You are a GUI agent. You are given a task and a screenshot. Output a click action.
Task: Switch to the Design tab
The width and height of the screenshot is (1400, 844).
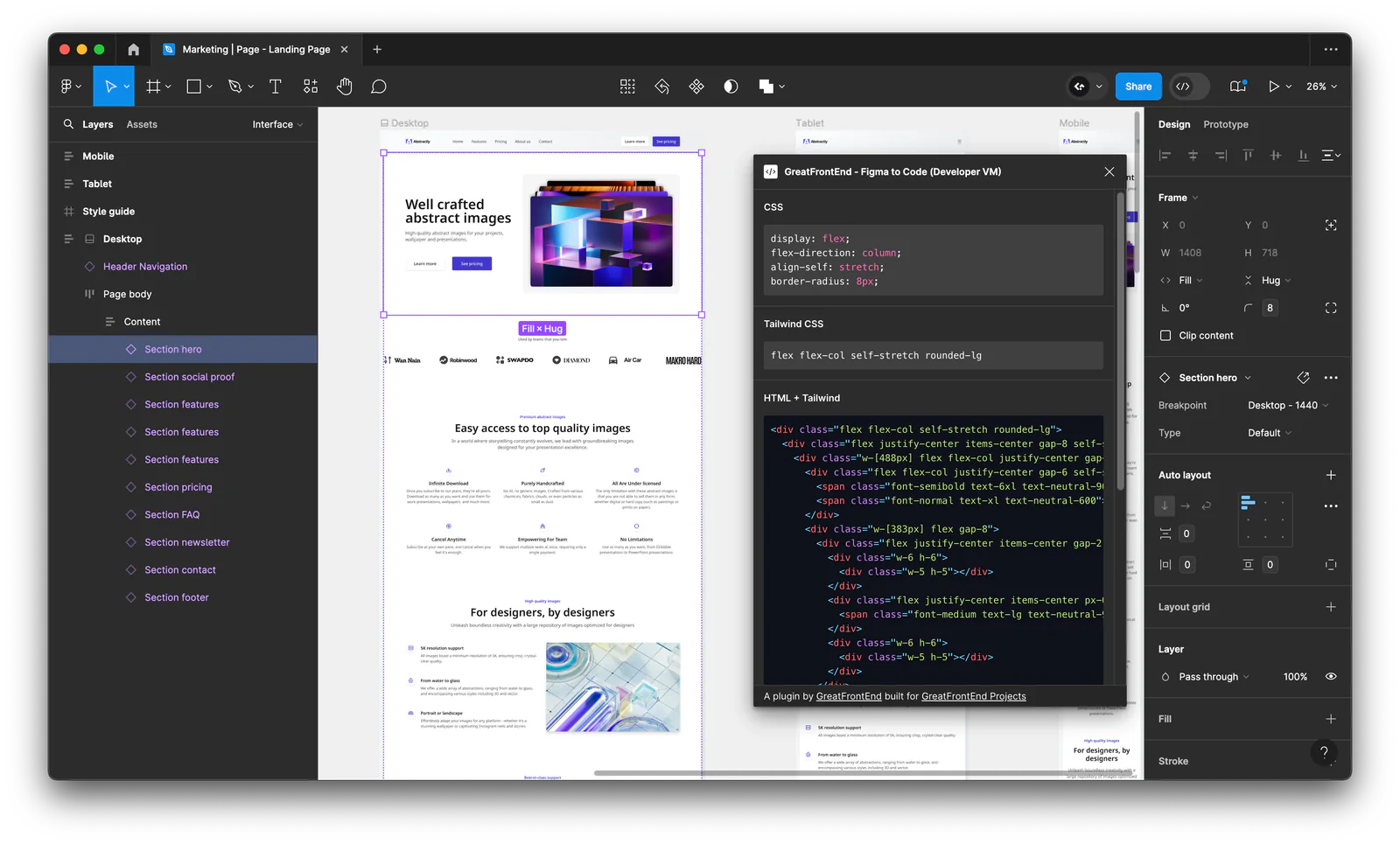click(x=1173, y=124)
